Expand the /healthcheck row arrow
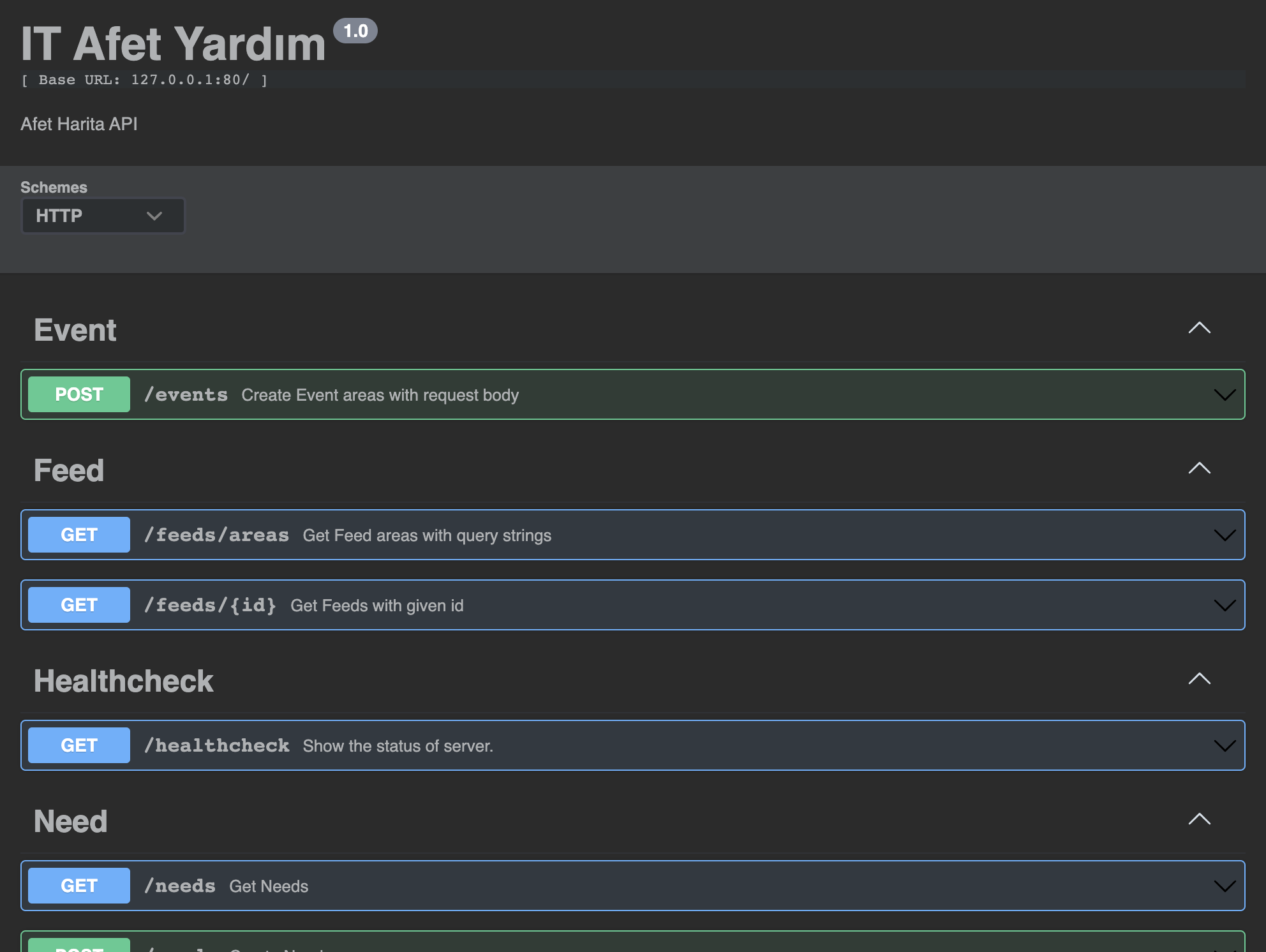The height and width of the screenshot is (952, 1266). coord(1225,746)
